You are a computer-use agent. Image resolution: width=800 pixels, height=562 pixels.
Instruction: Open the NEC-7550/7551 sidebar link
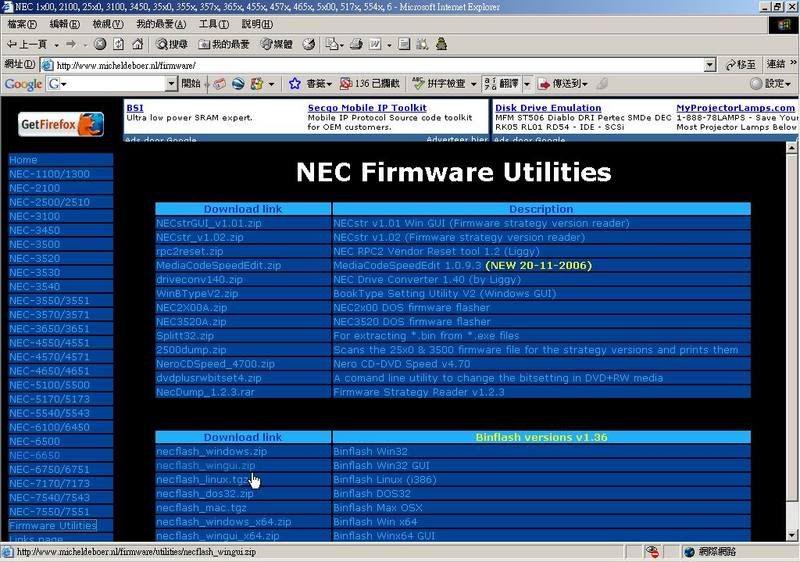[49, 512]
